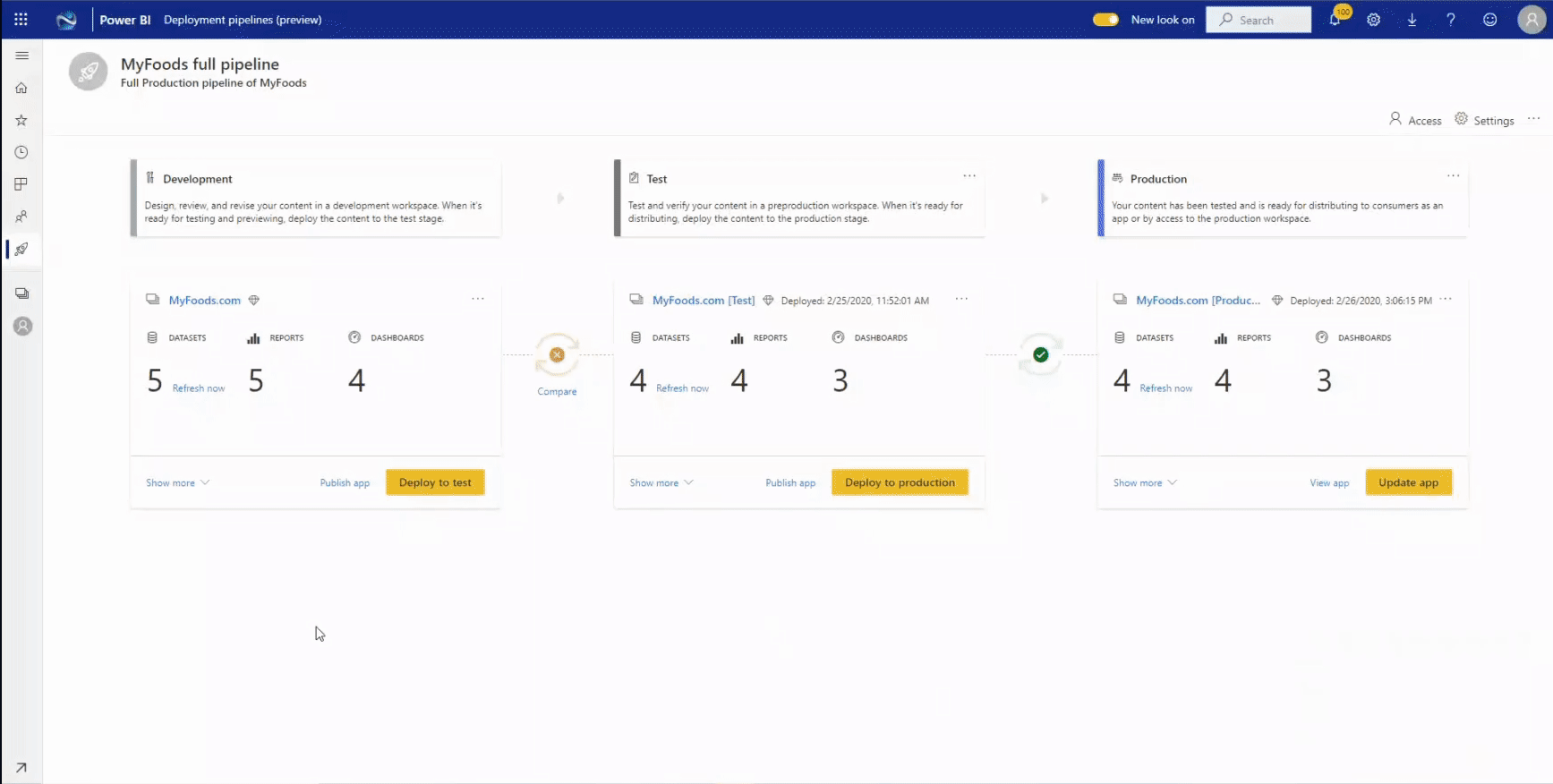Screen dimensions: 1553x784
Task: Open Favorites star in the sidebar
Action: (21, 120)
